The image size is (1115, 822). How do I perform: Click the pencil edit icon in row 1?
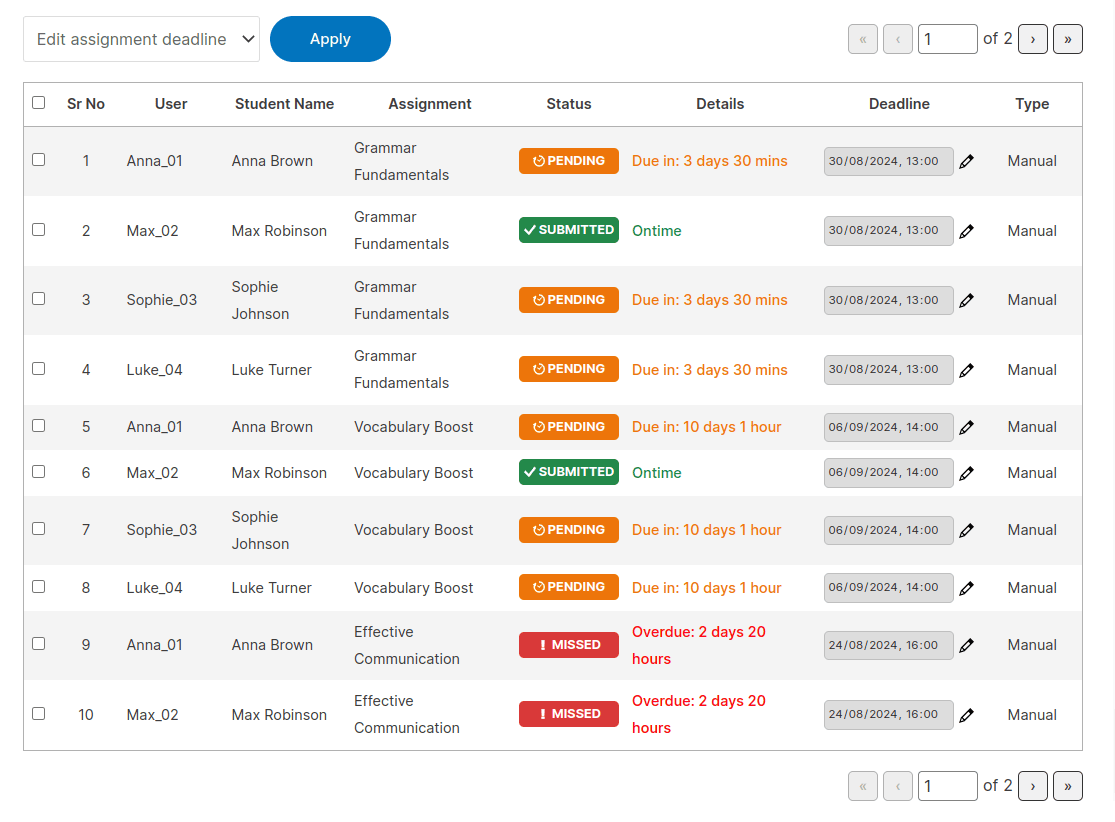966,161
